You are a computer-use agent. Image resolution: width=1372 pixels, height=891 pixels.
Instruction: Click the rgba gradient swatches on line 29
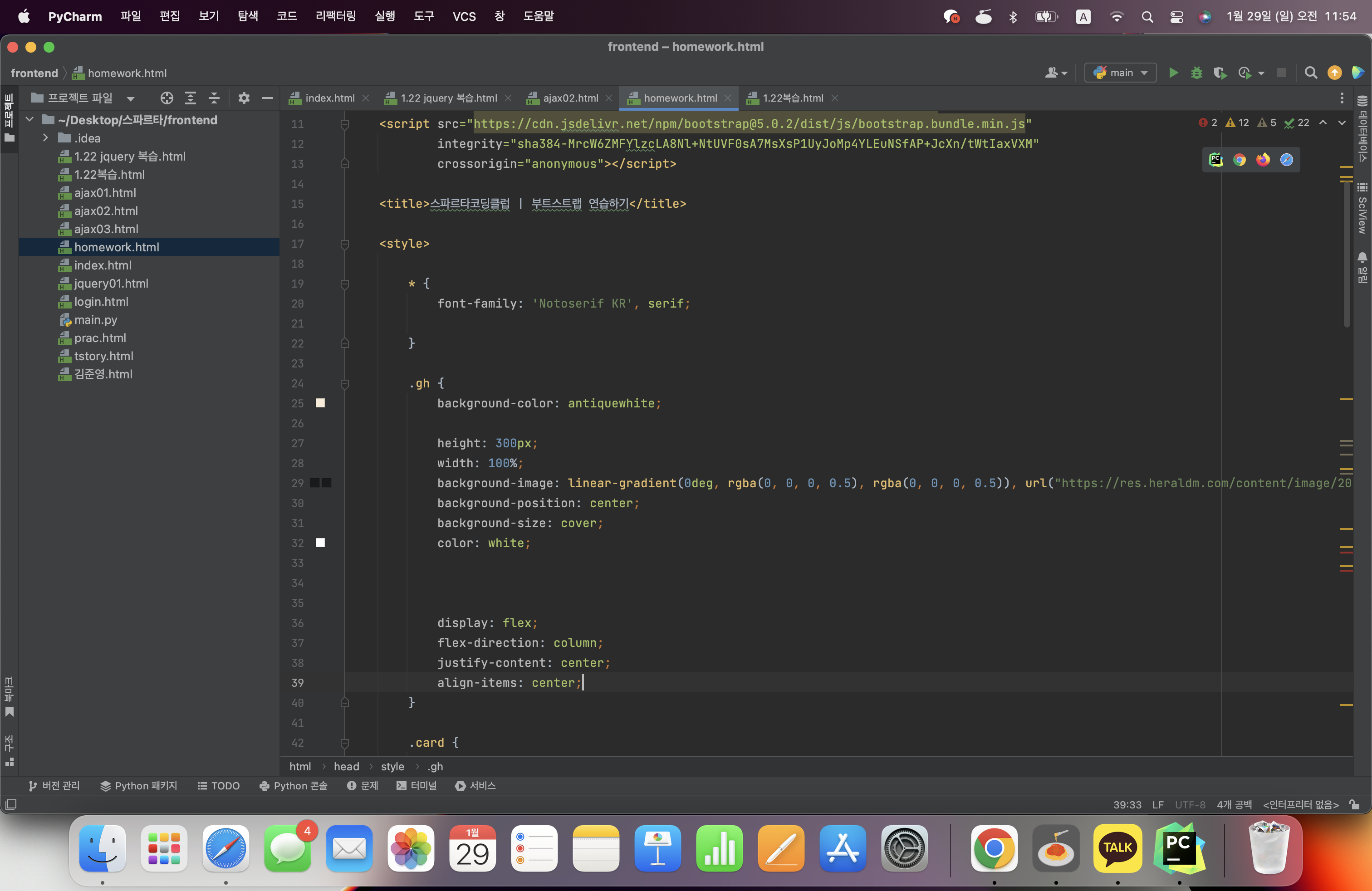click(x=320, y=483)
